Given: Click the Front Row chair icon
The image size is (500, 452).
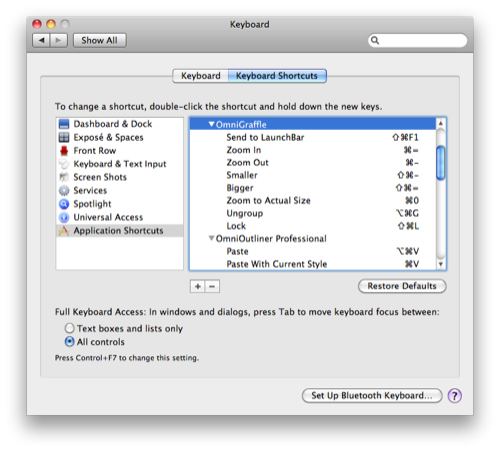Looking at the screenshot, I should 64,151.
